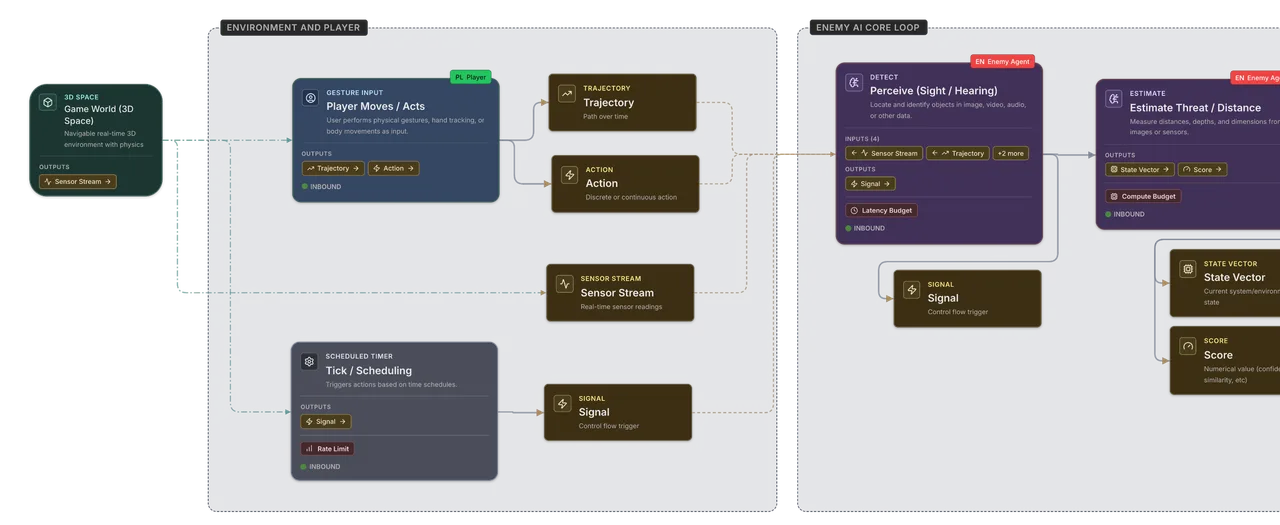Select the Perceive (Sight / Hearing) title
The image size is (1280, 525).
coord(933,91)
